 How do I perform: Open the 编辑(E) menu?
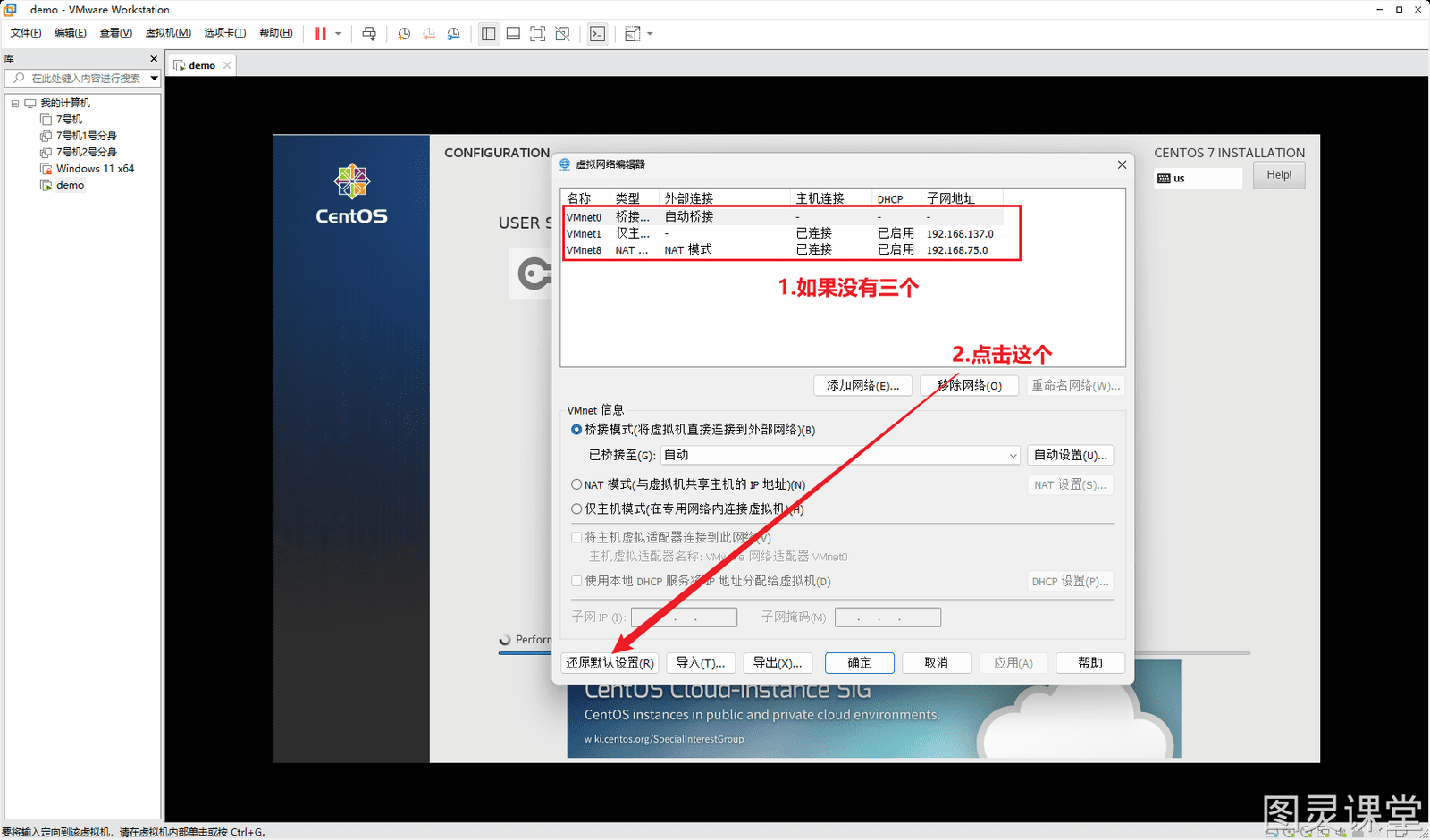70,33
